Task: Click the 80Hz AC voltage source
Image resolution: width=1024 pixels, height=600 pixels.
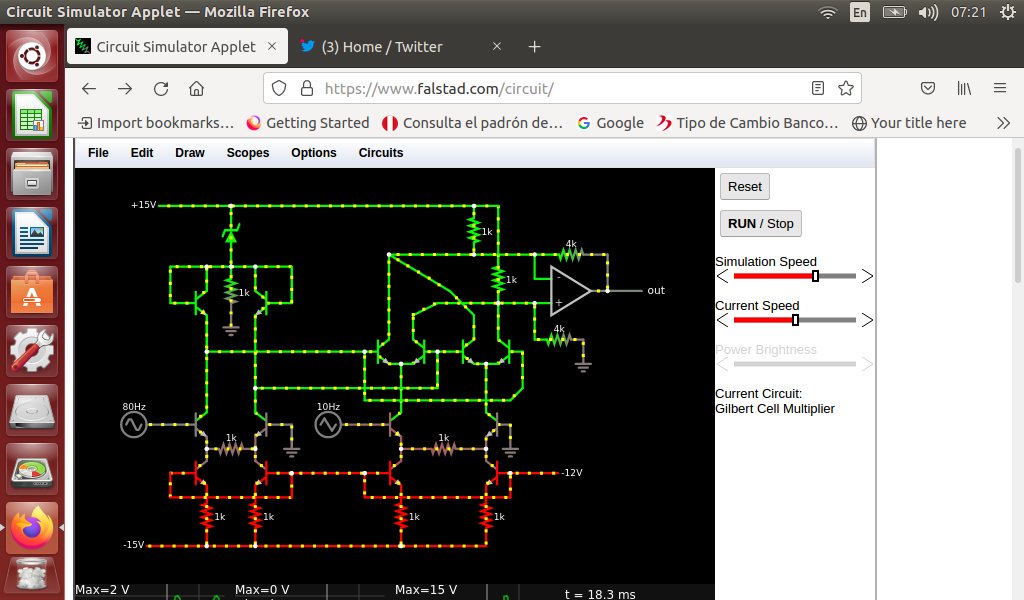Action: [133, 425]
